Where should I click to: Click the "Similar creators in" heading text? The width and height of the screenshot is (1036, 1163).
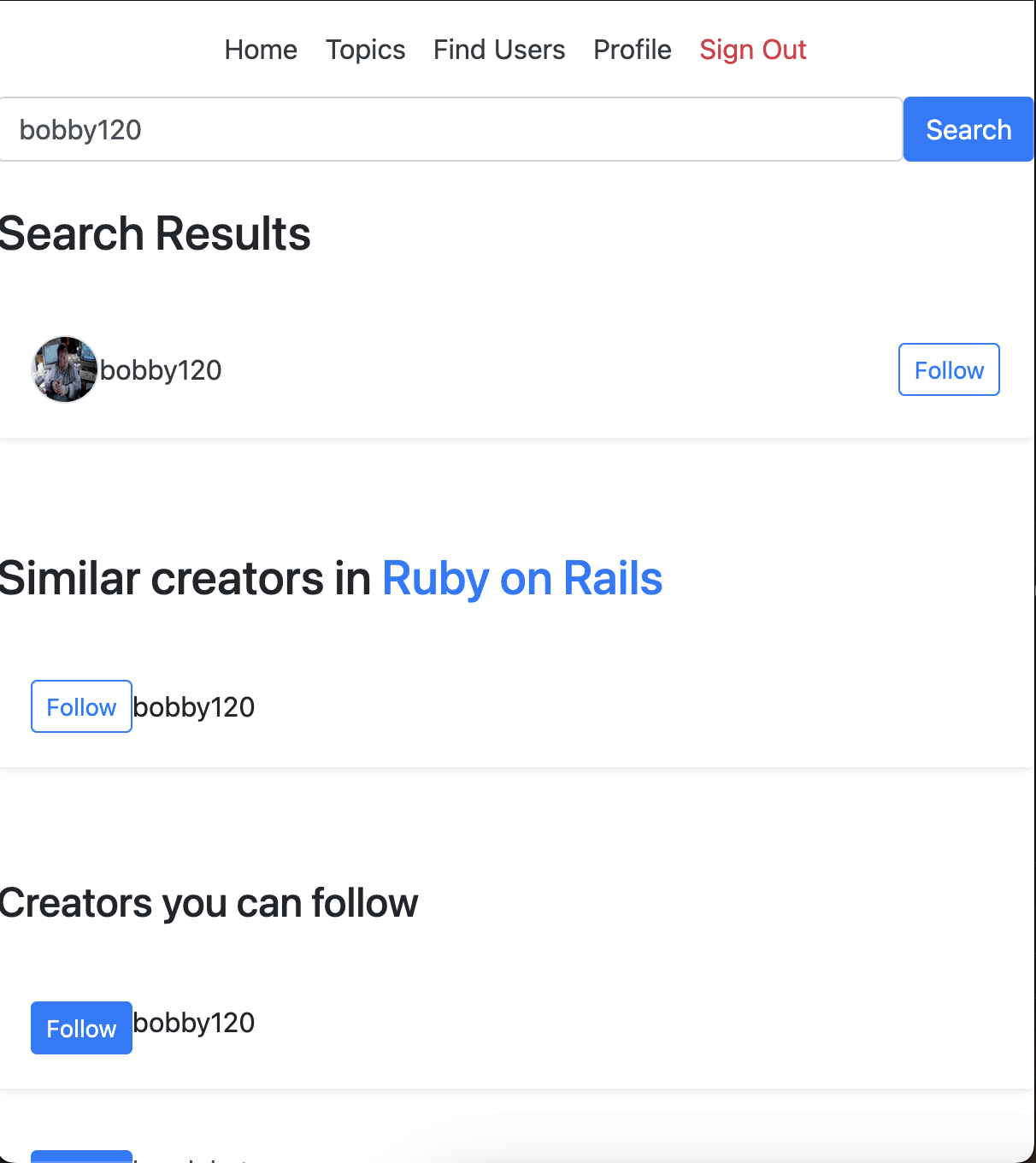click(185, 579)
